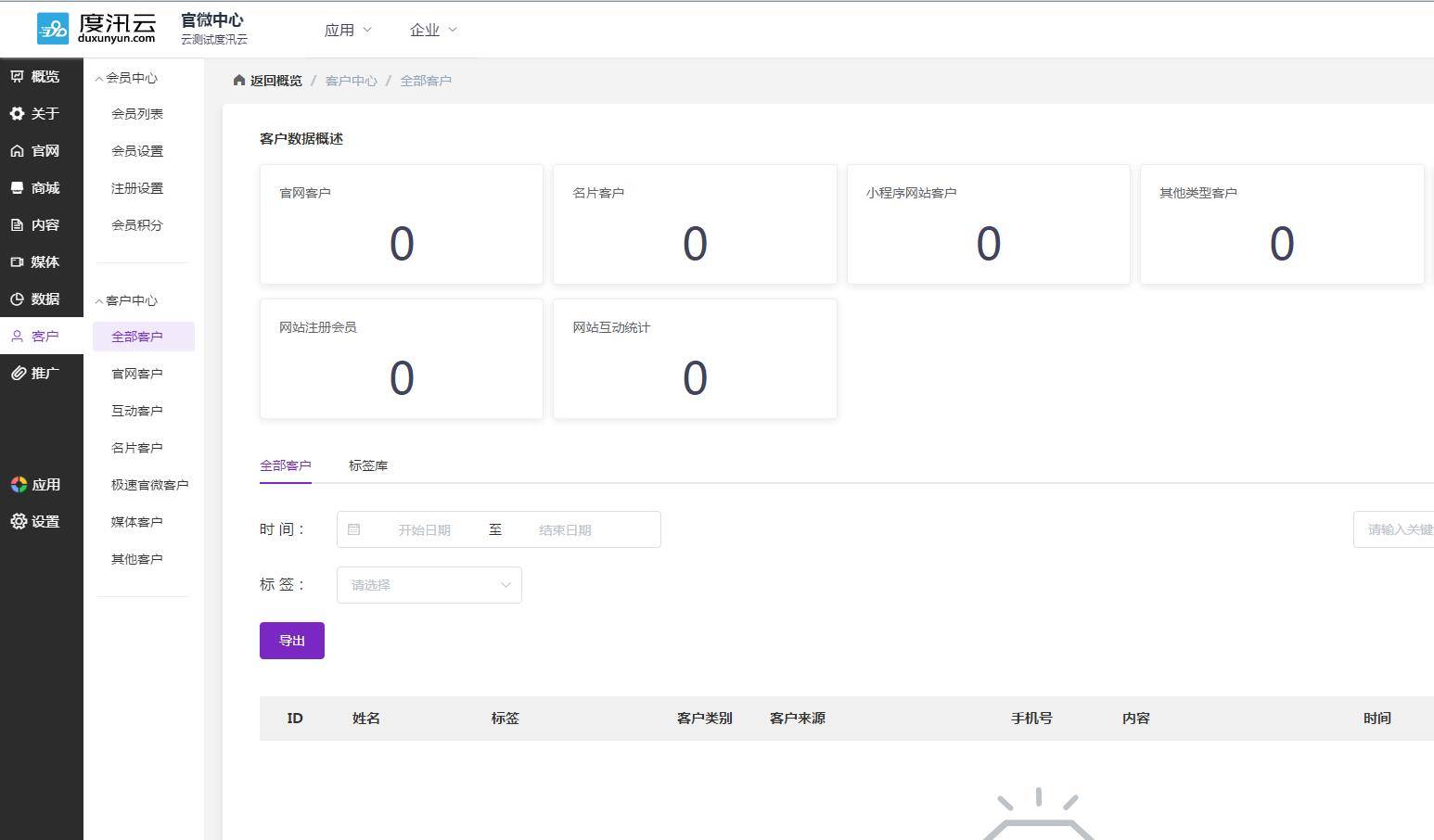Click the 官微中心 header title
Screen dimensions: 1434x840
click(x=212, y=19)
